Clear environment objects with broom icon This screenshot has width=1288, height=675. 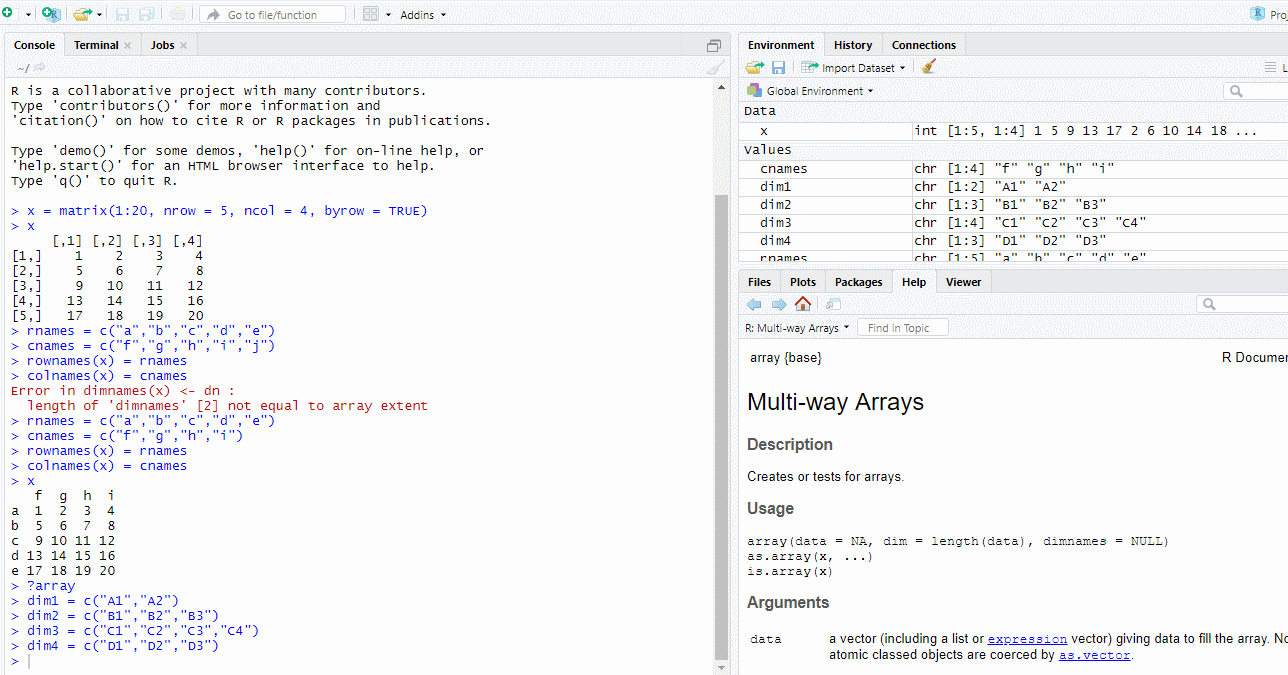pos(929,67)
